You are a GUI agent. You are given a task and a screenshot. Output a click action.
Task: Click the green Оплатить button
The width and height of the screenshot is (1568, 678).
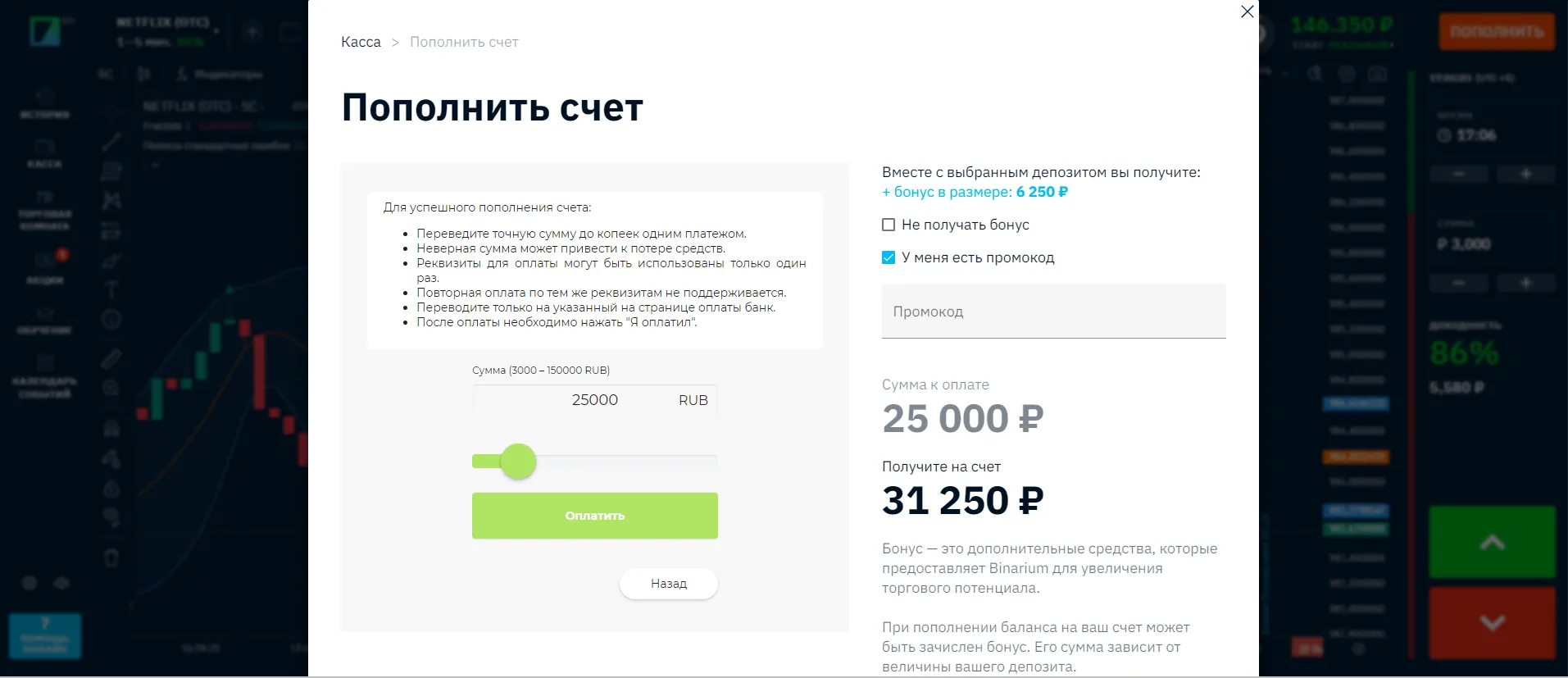point(594,516)
